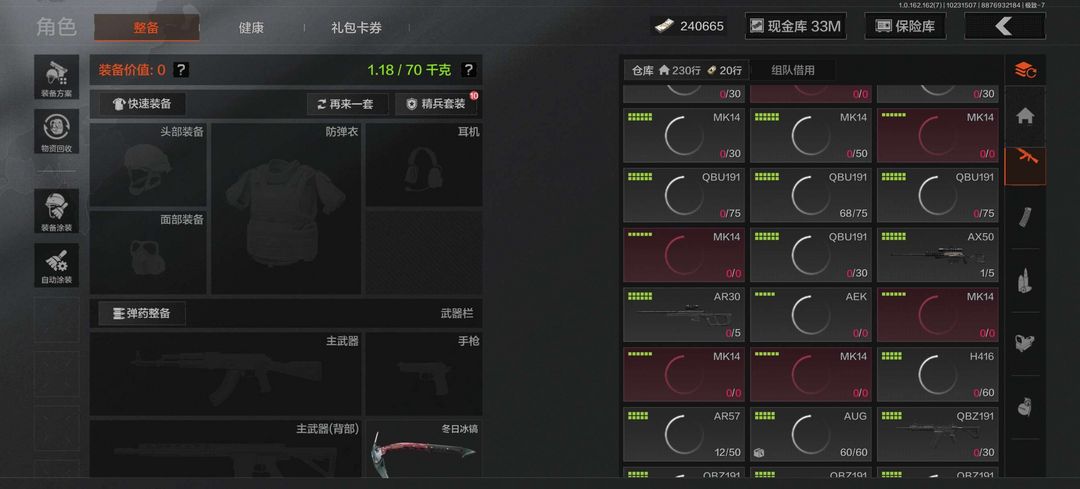Switch to the 礼包卡券 tab

[x=356, y=28]
